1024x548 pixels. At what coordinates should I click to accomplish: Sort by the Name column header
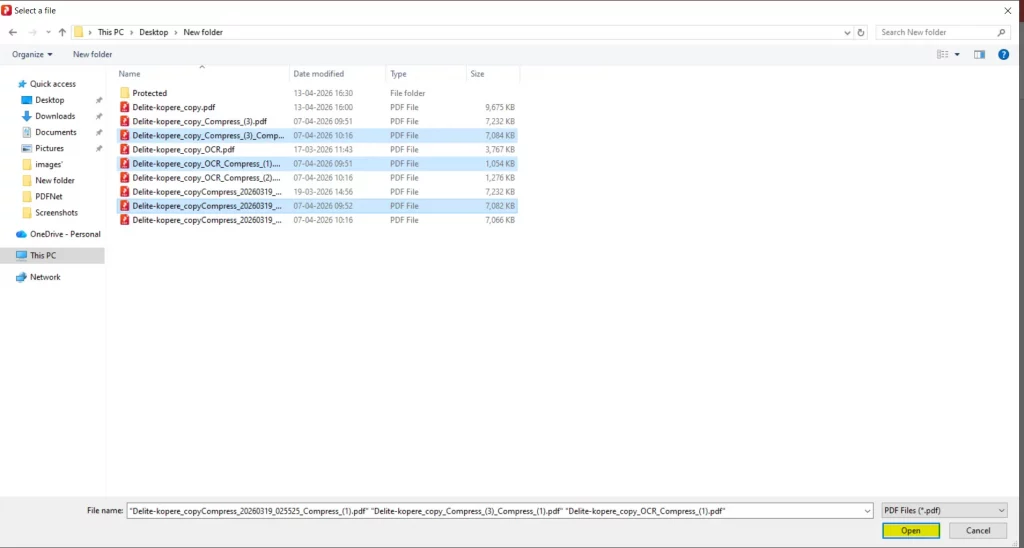point(202,74)
